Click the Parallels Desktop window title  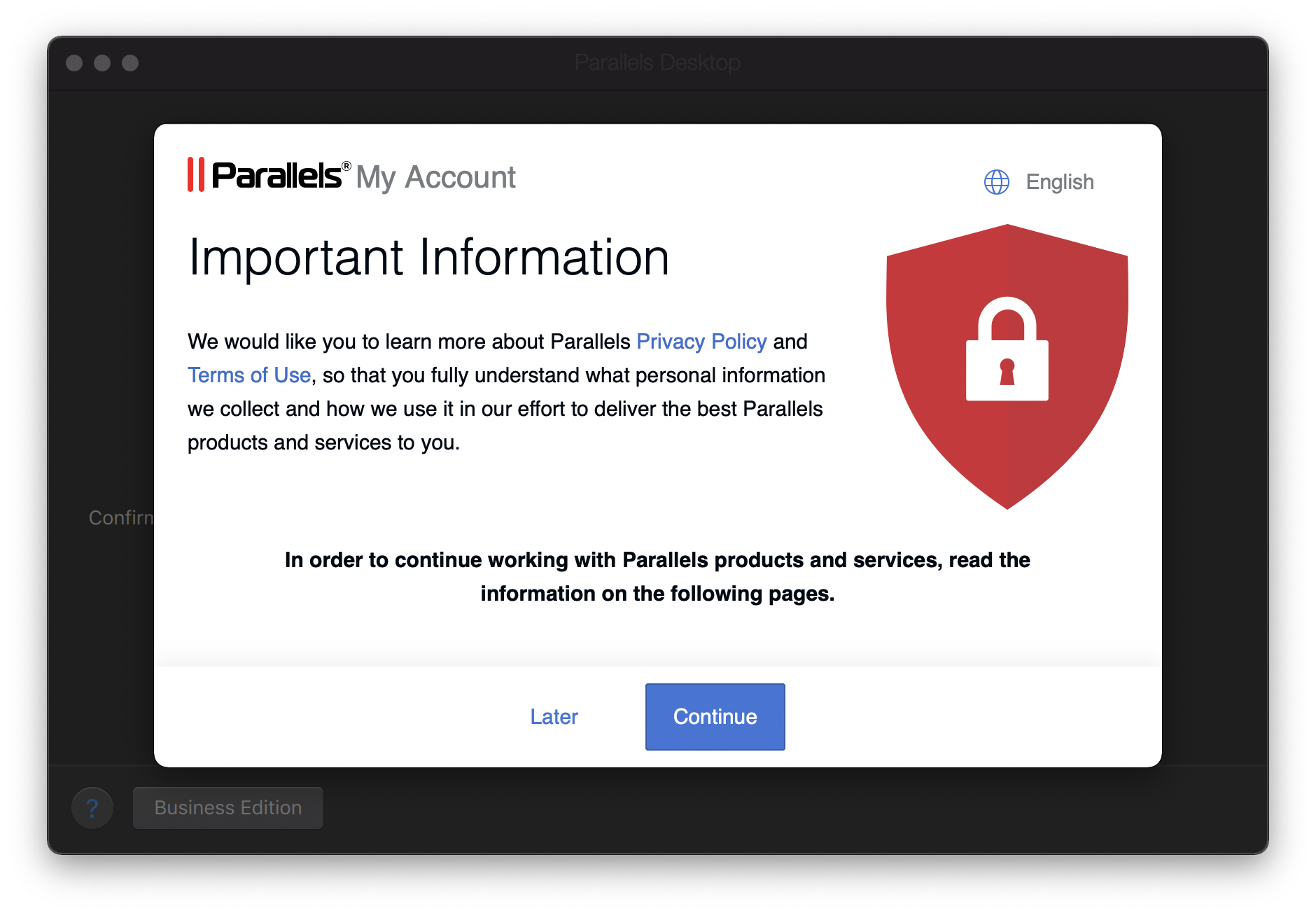[657, 63]
